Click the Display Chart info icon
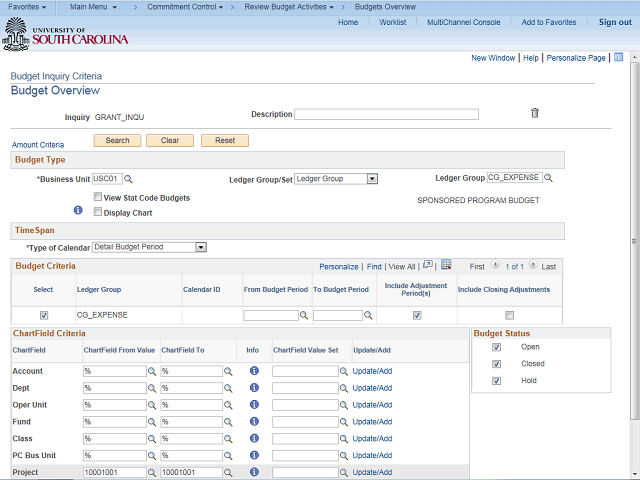 (x=78, y=211)
